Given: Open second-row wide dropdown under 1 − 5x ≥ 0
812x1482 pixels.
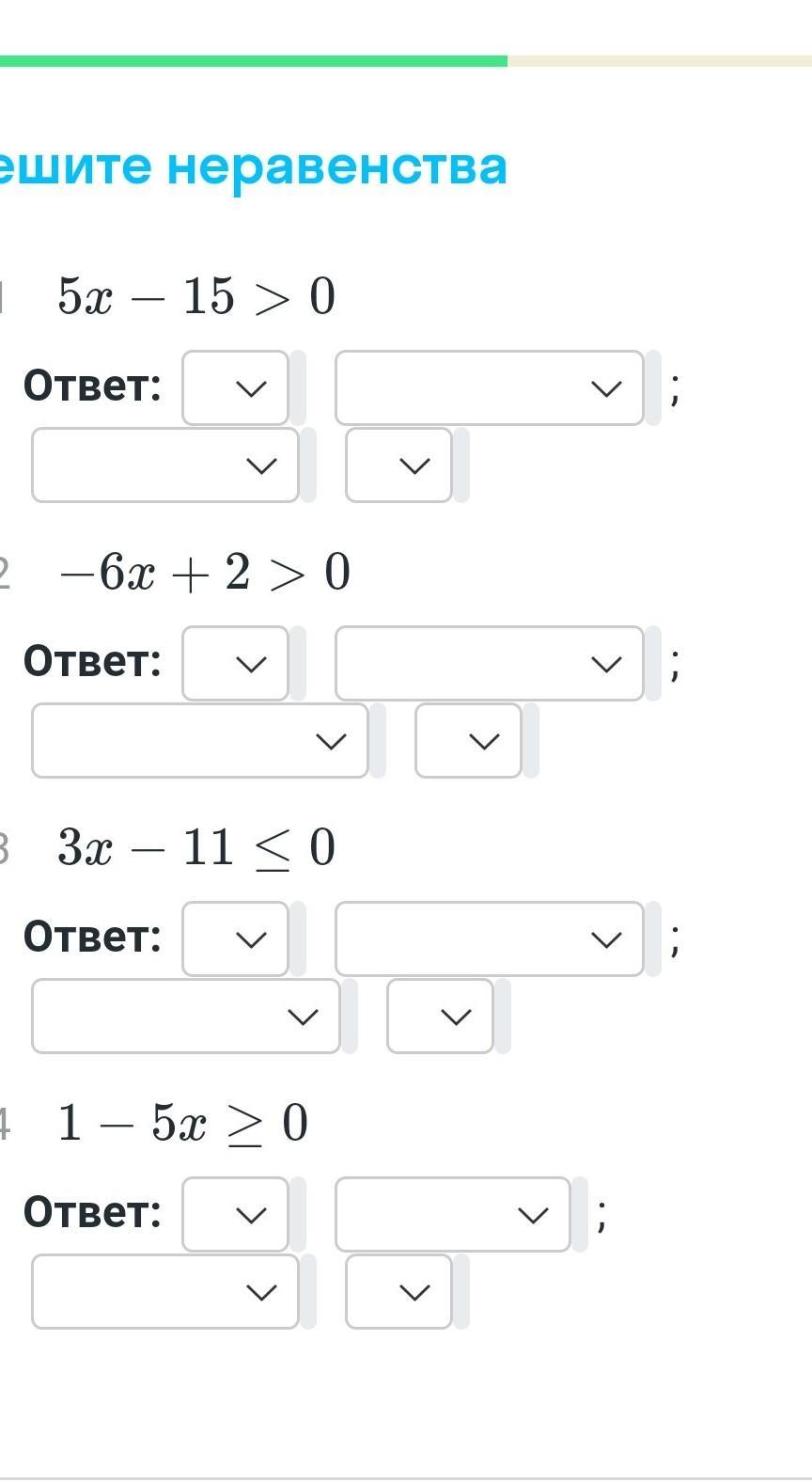Looking at the screenshot, I should [x=165, y=1291].
